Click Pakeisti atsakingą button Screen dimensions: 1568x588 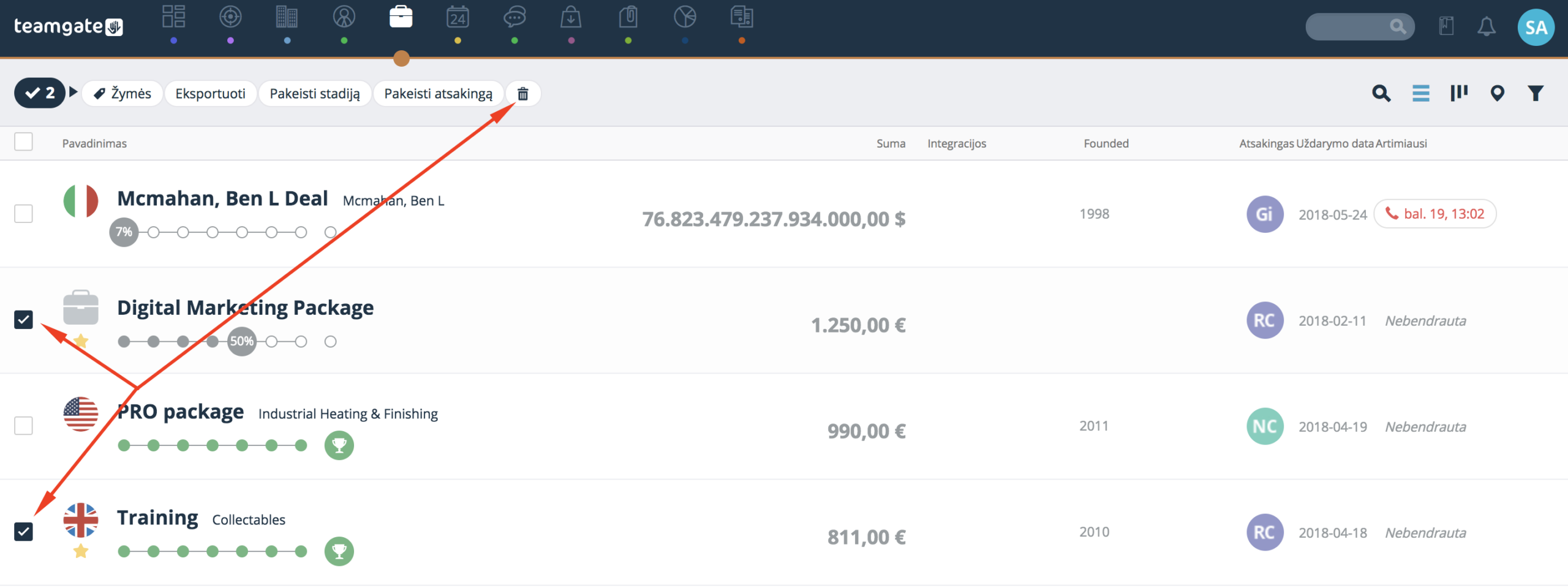439,94
